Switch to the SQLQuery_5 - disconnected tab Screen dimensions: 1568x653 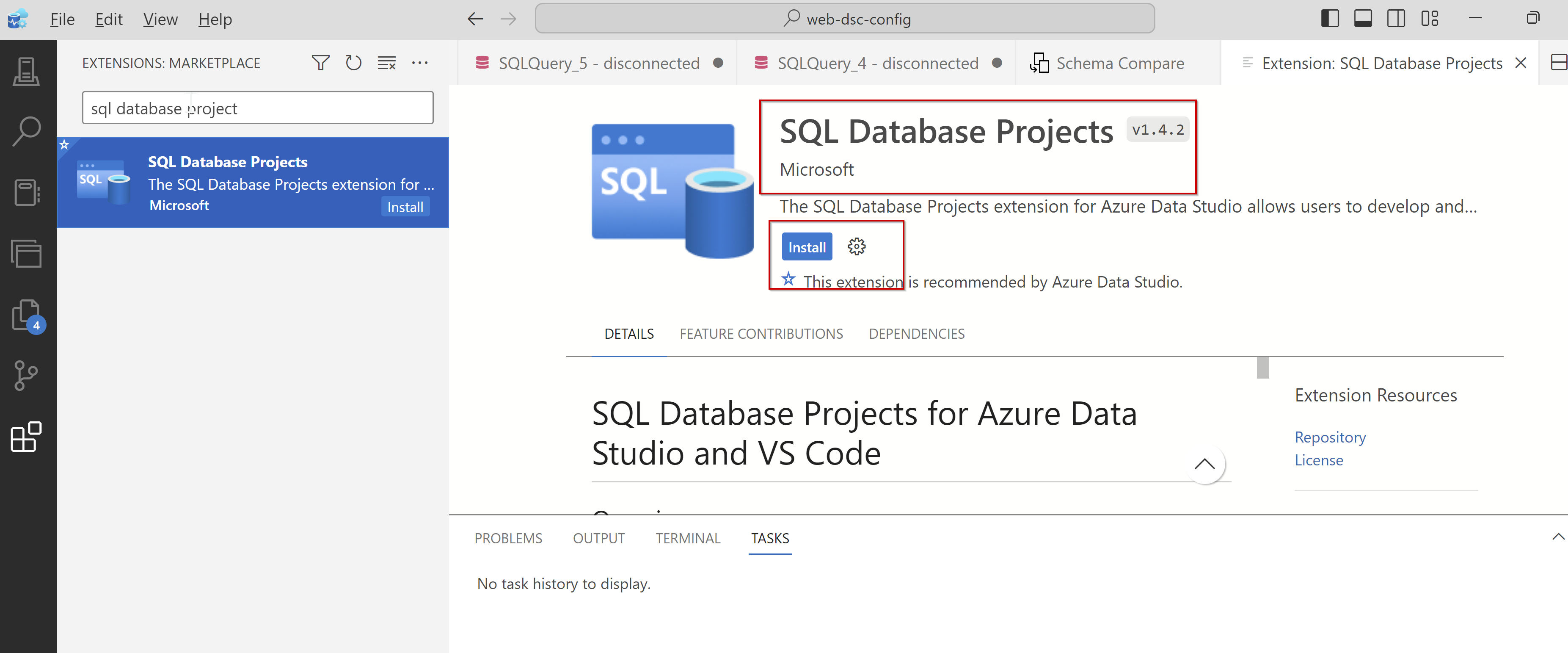tap(597, 63)
